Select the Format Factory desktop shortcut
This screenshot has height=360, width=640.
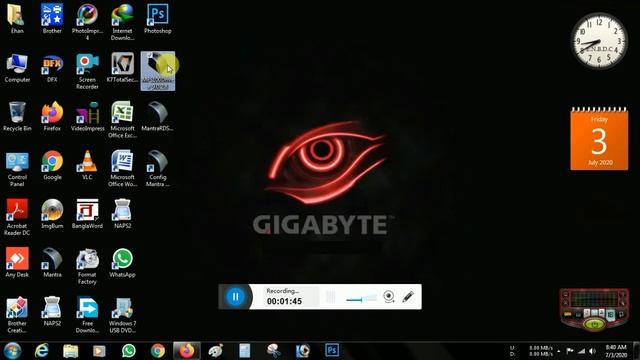pyautogui.click(x=87, y=266)
